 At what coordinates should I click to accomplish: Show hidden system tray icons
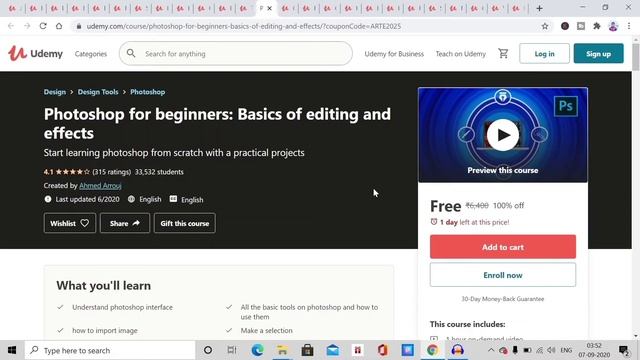pyautogui.click(x=491, y=350)
